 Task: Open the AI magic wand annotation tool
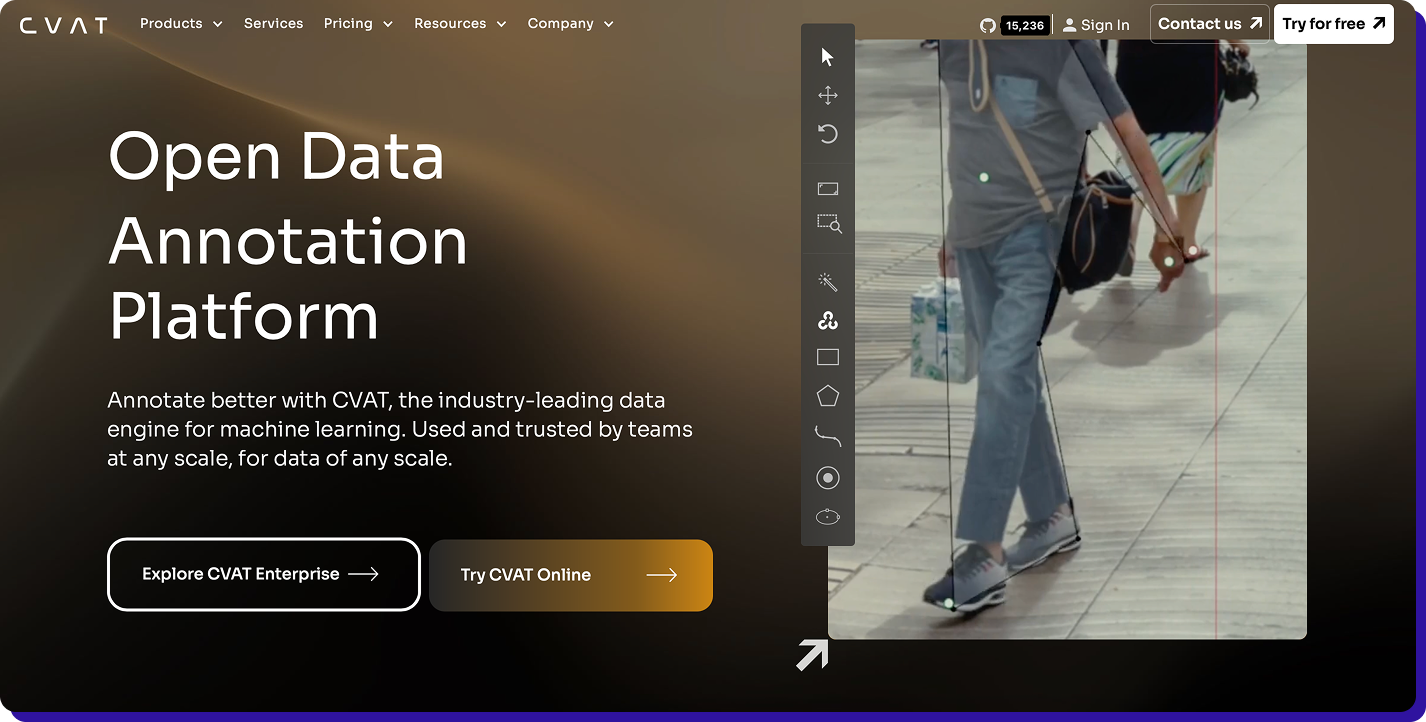pyautogui.click(x=827, y=281)
